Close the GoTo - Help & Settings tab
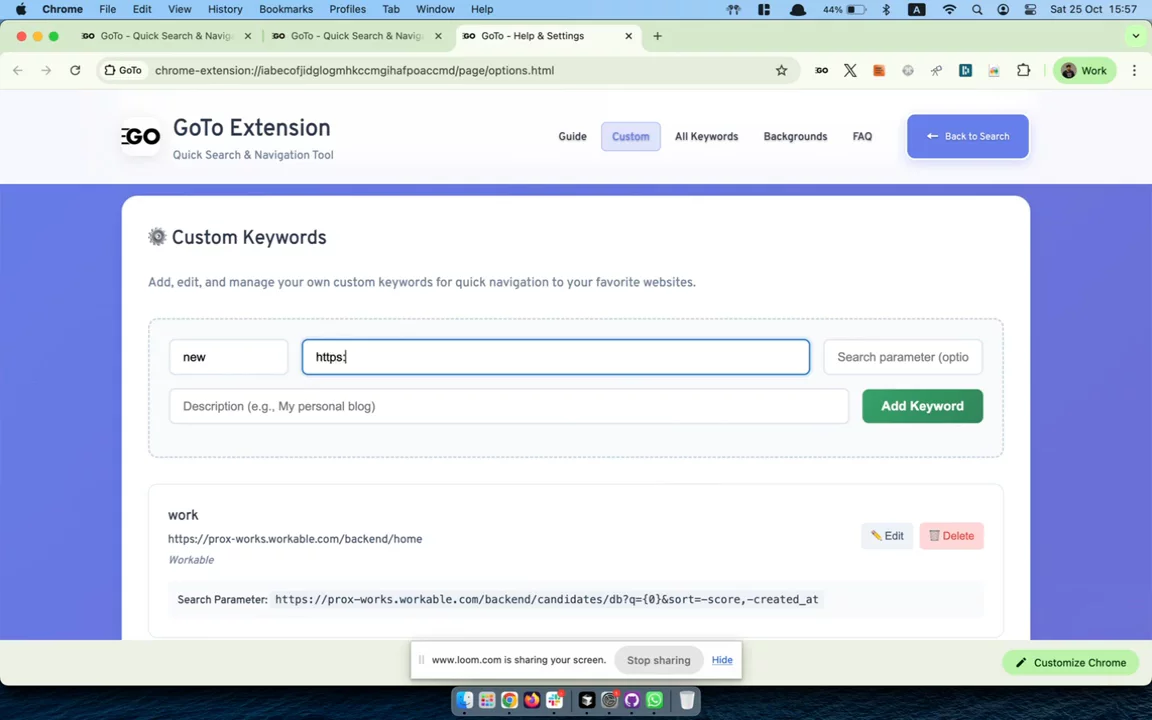Image resolution: width=1152 pixels, height=720 pixels. [628, 36]
